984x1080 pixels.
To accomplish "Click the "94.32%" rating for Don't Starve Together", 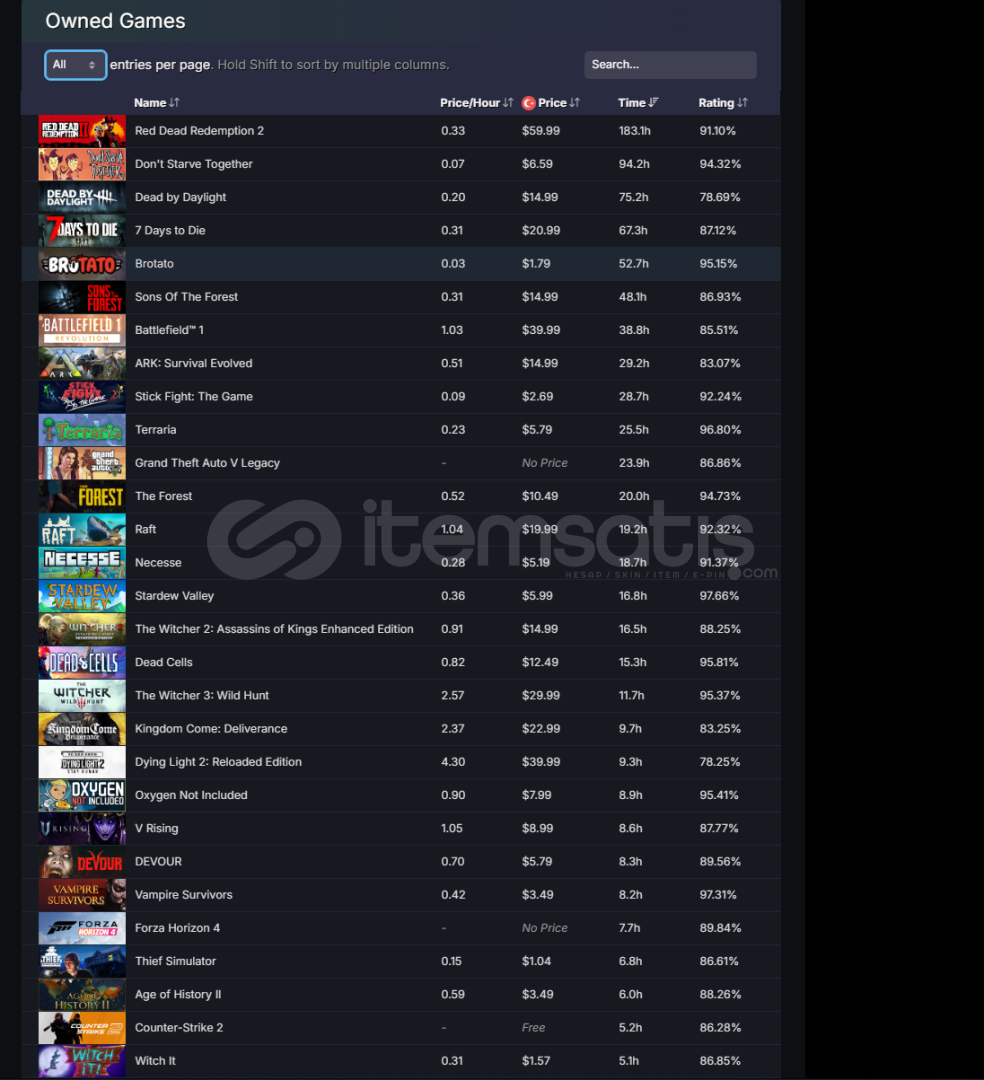I will (x=720, y=164).
